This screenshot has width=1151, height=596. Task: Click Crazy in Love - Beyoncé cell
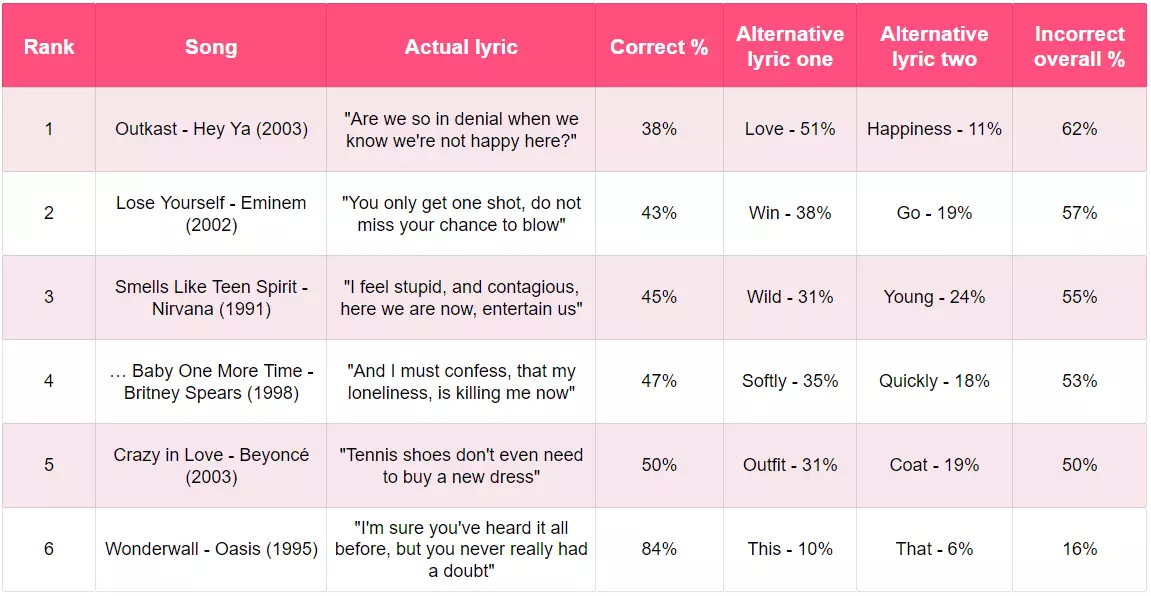click(211, 465)
